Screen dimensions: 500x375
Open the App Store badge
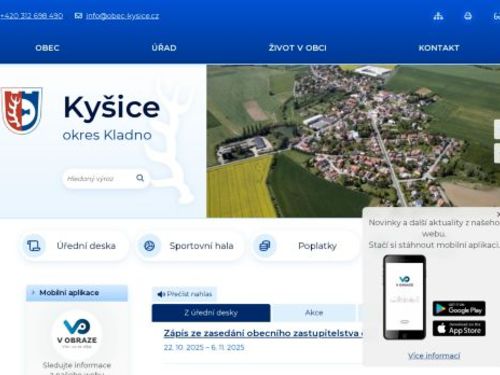pos(459,328)
